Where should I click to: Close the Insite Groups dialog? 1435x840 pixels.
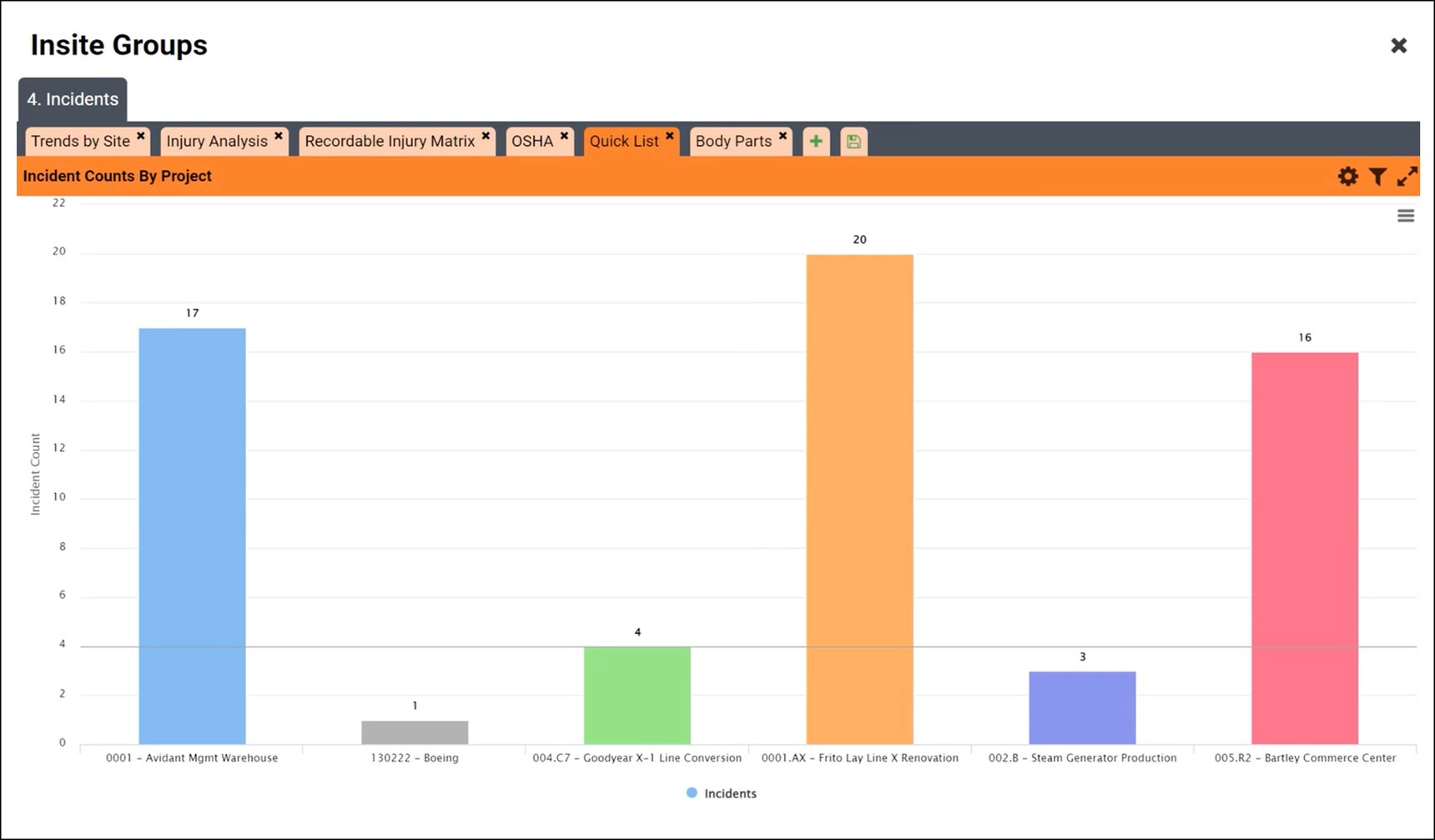click(1398, 46)
